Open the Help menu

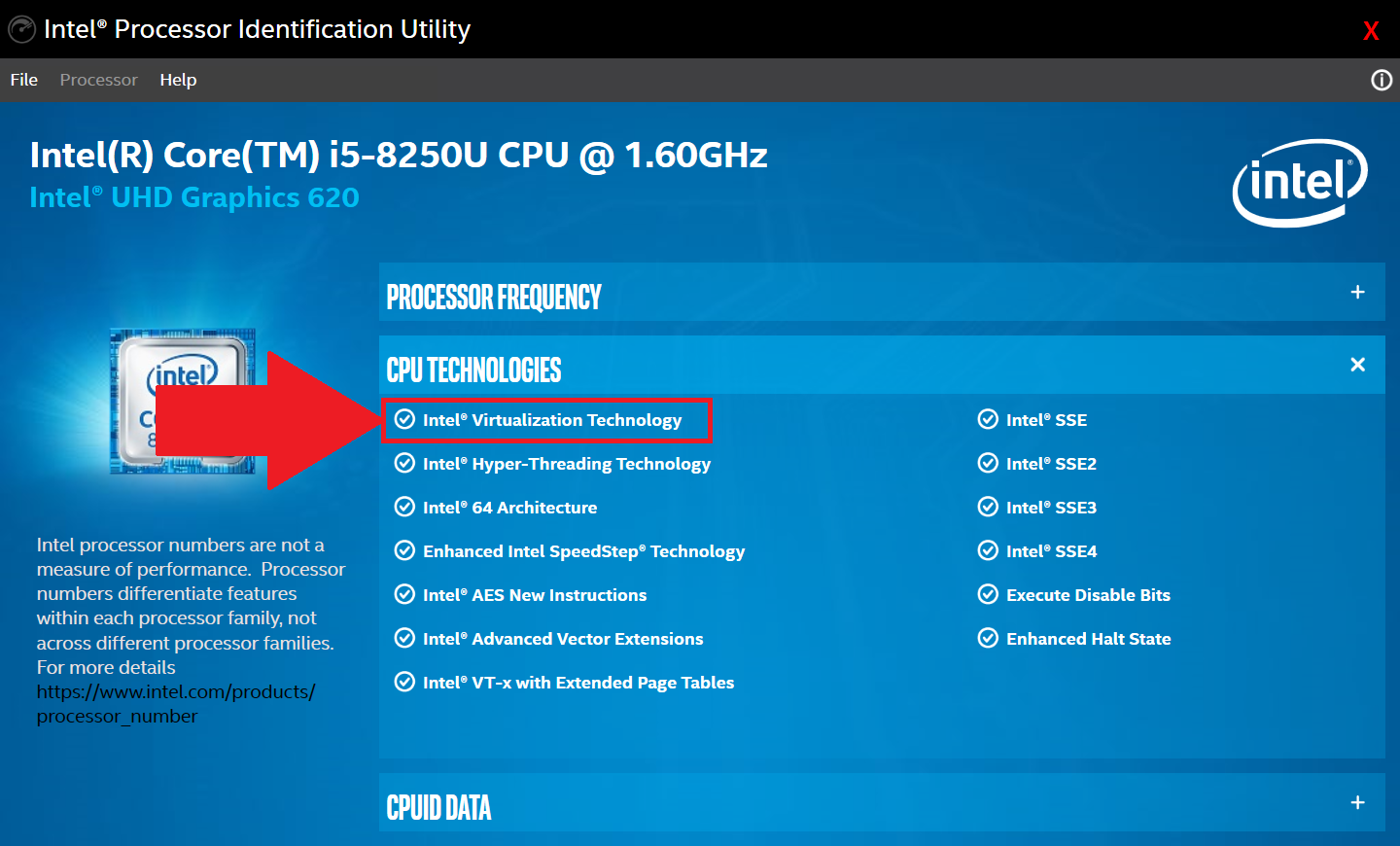pyautogui.click(x=178, y=80)
